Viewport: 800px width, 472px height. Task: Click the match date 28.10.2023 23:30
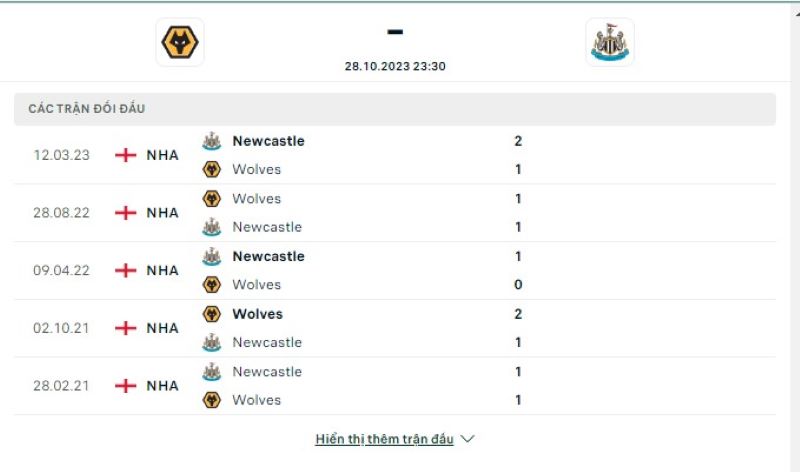click(x=395, y=66)
